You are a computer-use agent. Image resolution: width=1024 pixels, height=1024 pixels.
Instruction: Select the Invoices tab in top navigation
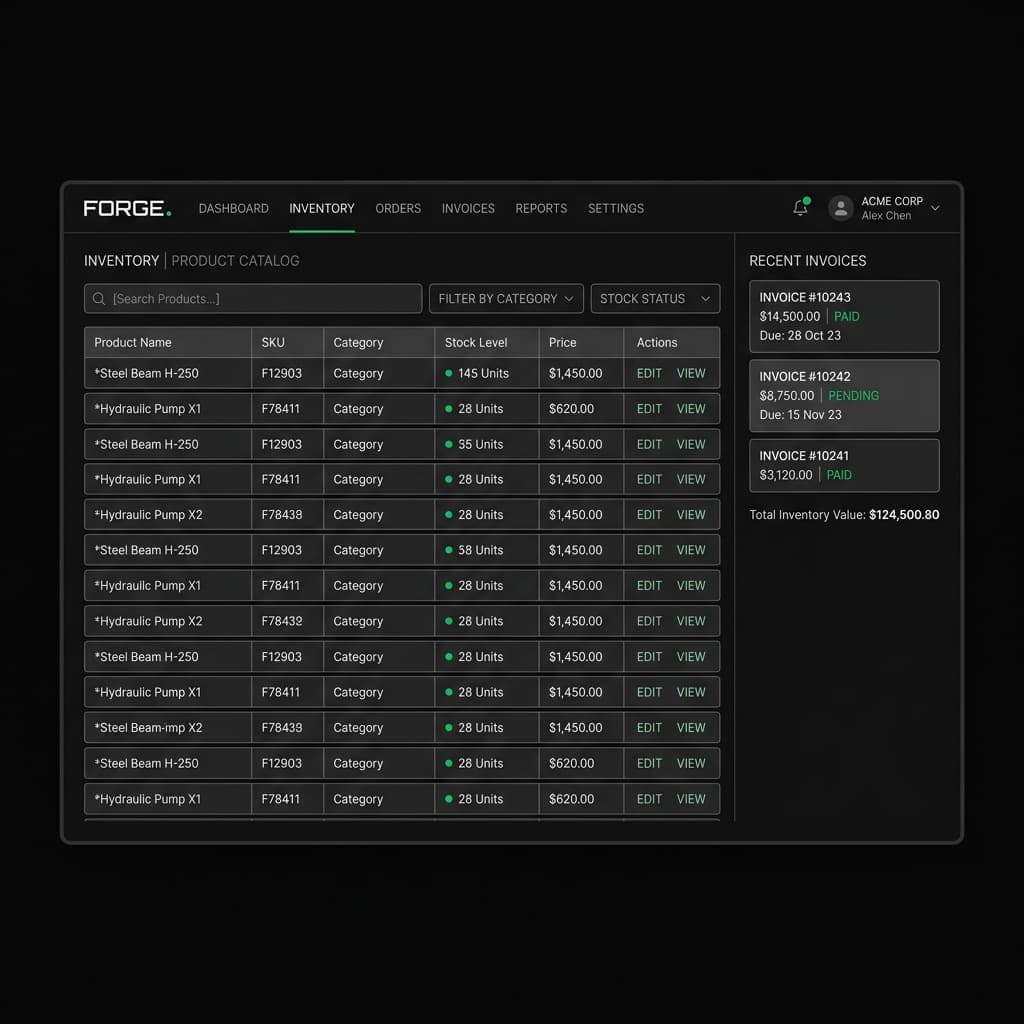tap(468, 208)
